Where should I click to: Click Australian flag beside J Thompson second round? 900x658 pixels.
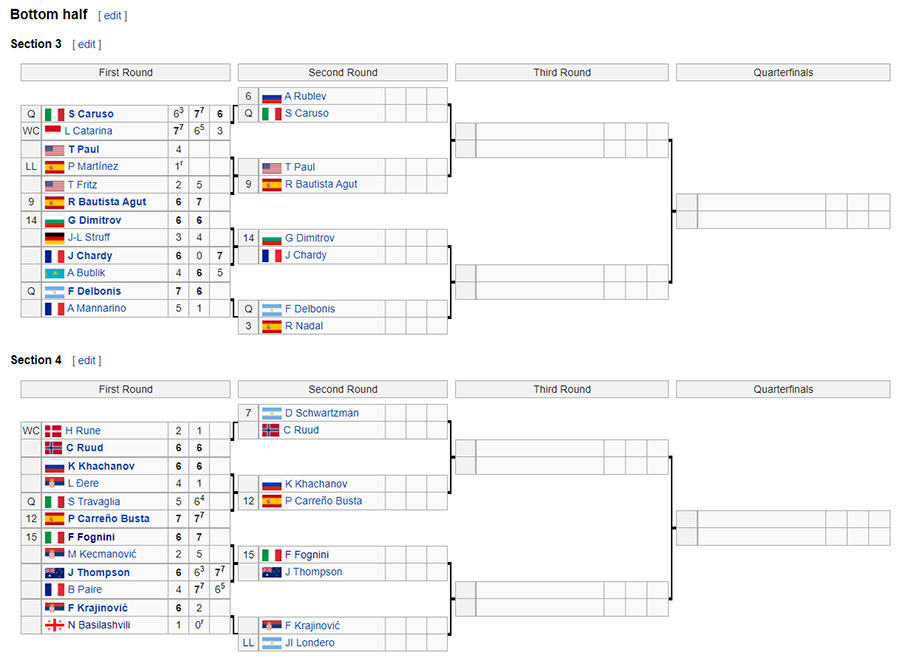(x=271, y=572)
